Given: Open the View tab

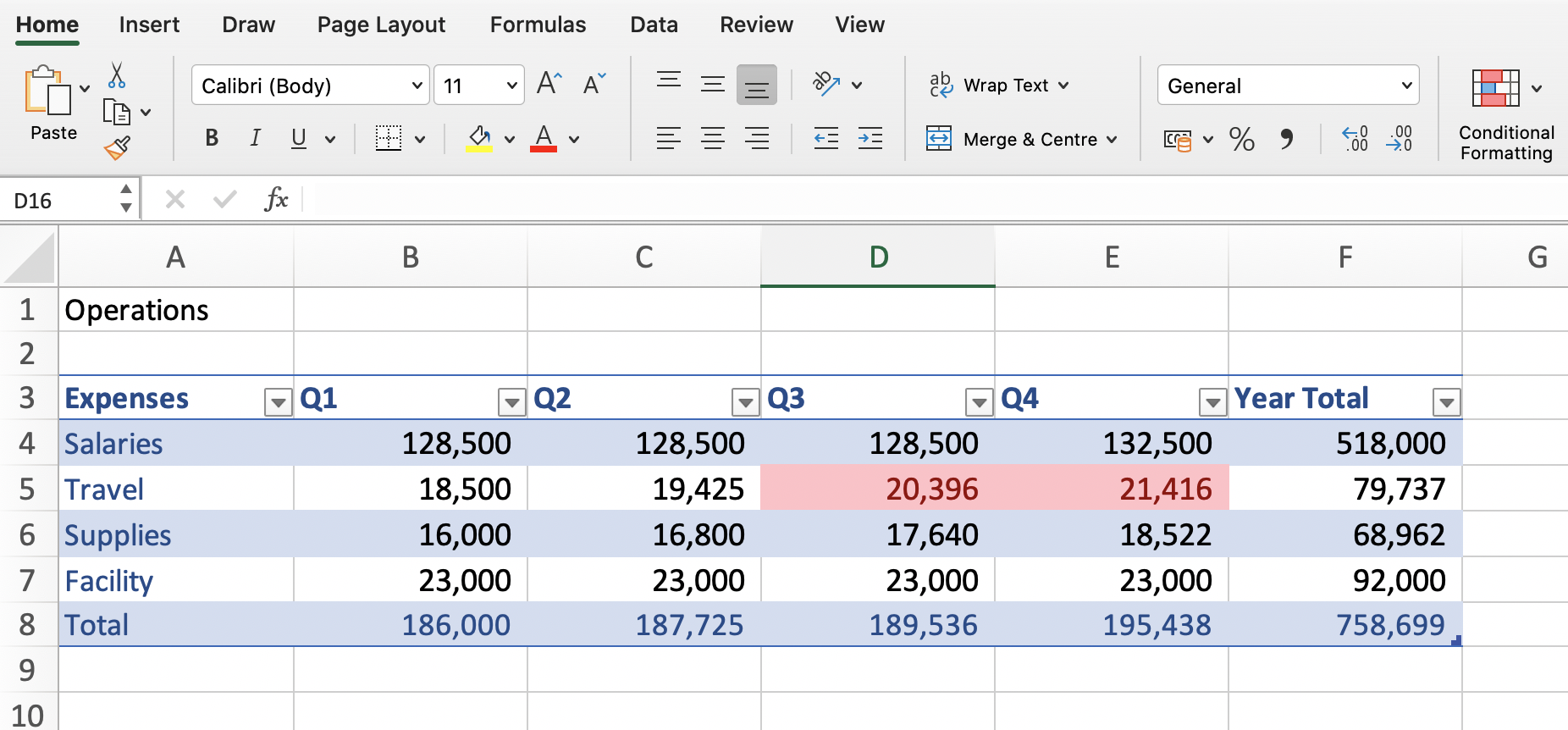Looking at the screenshot, I should [x=859, y=25].
